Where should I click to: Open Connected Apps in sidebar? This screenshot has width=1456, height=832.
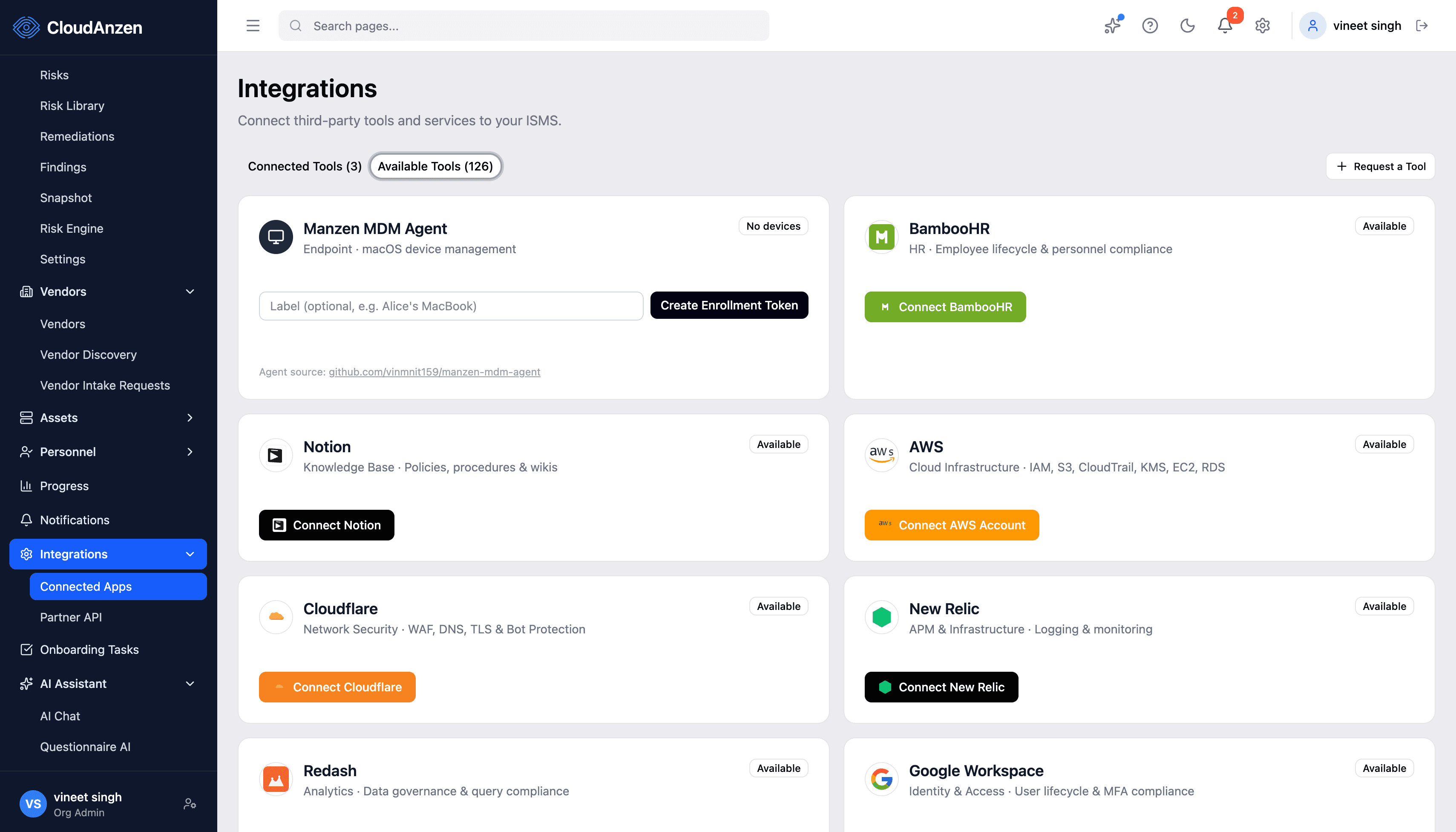pos(118,586)
